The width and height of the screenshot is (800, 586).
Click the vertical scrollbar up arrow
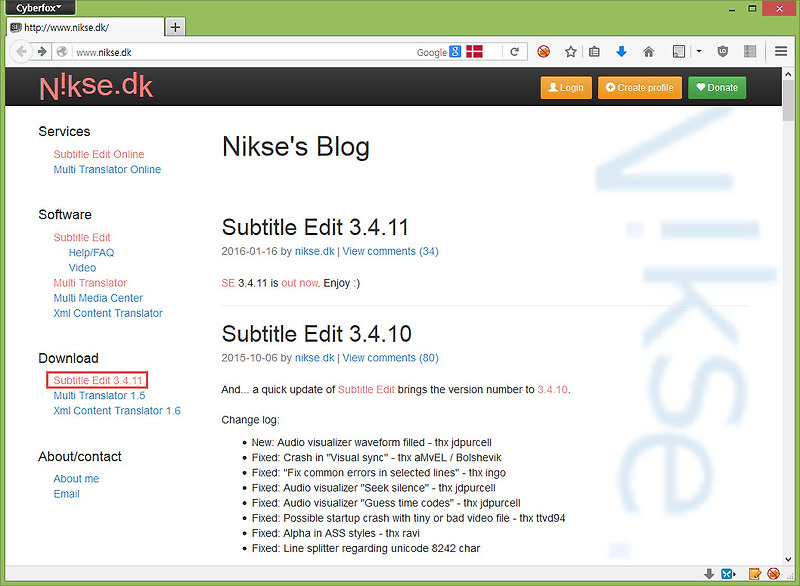788,74
